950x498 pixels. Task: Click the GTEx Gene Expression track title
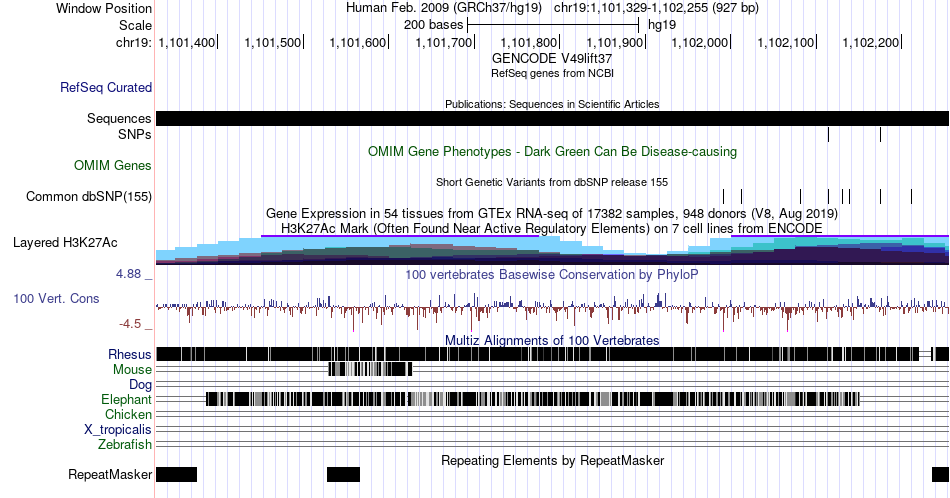click(x=552, y=213)
